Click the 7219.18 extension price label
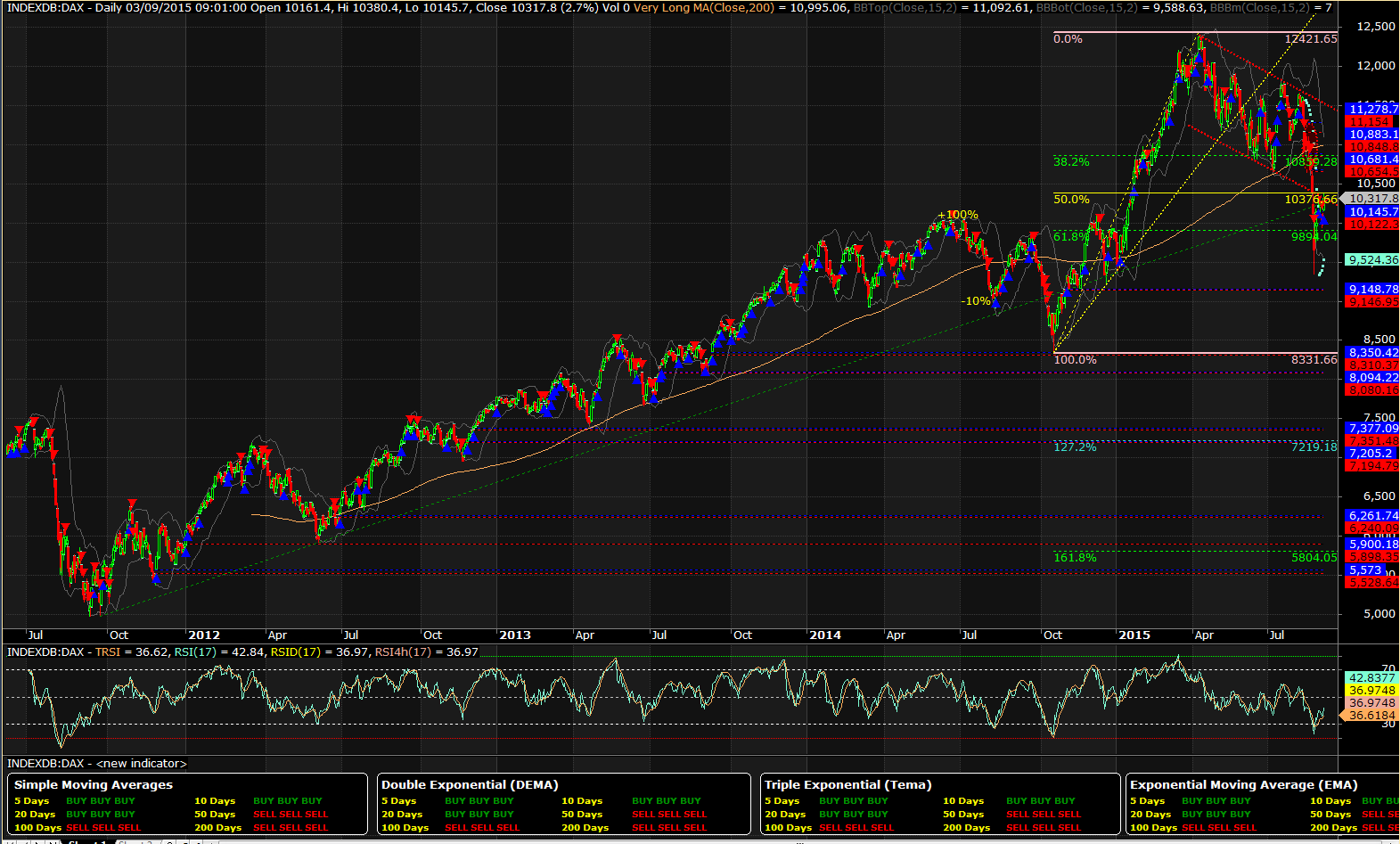The image size is (1400, 844). (x=1314, y=447)
